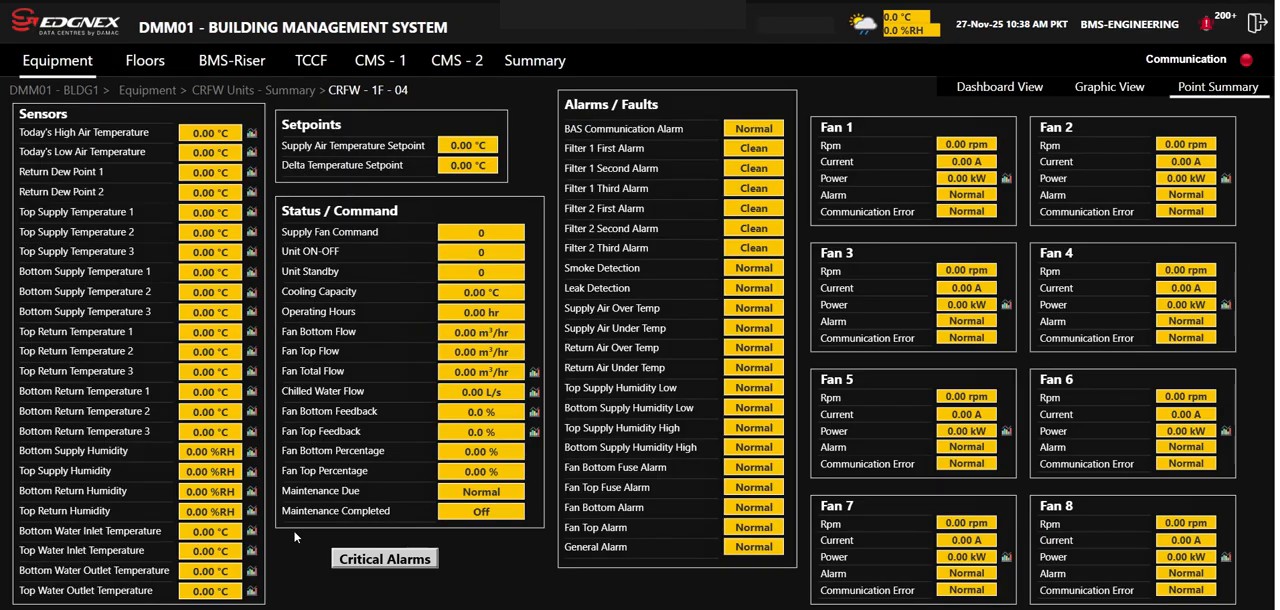The width and height of the screenshot is (1280, 610).
Task: Open the red alarm notifications icon
Action: coord(1206,24)
